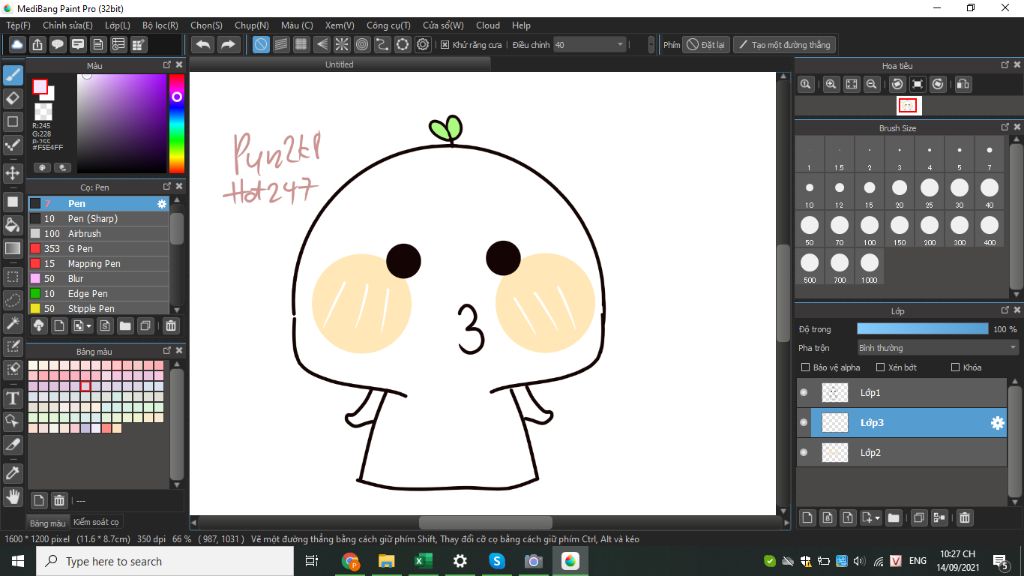Select the Mapping Pen brush
The image size is (1024, 576).
coord(99,264)
